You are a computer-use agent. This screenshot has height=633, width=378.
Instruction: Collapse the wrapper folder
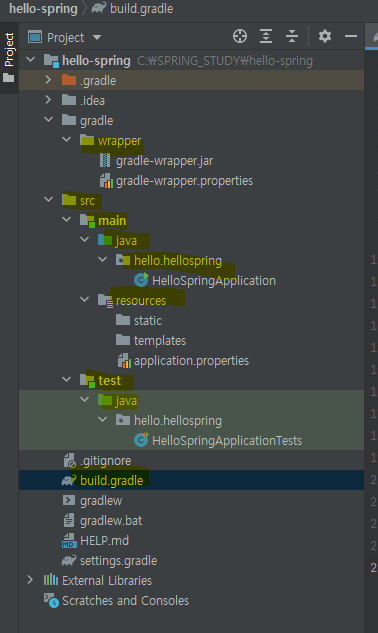point(67,140)
